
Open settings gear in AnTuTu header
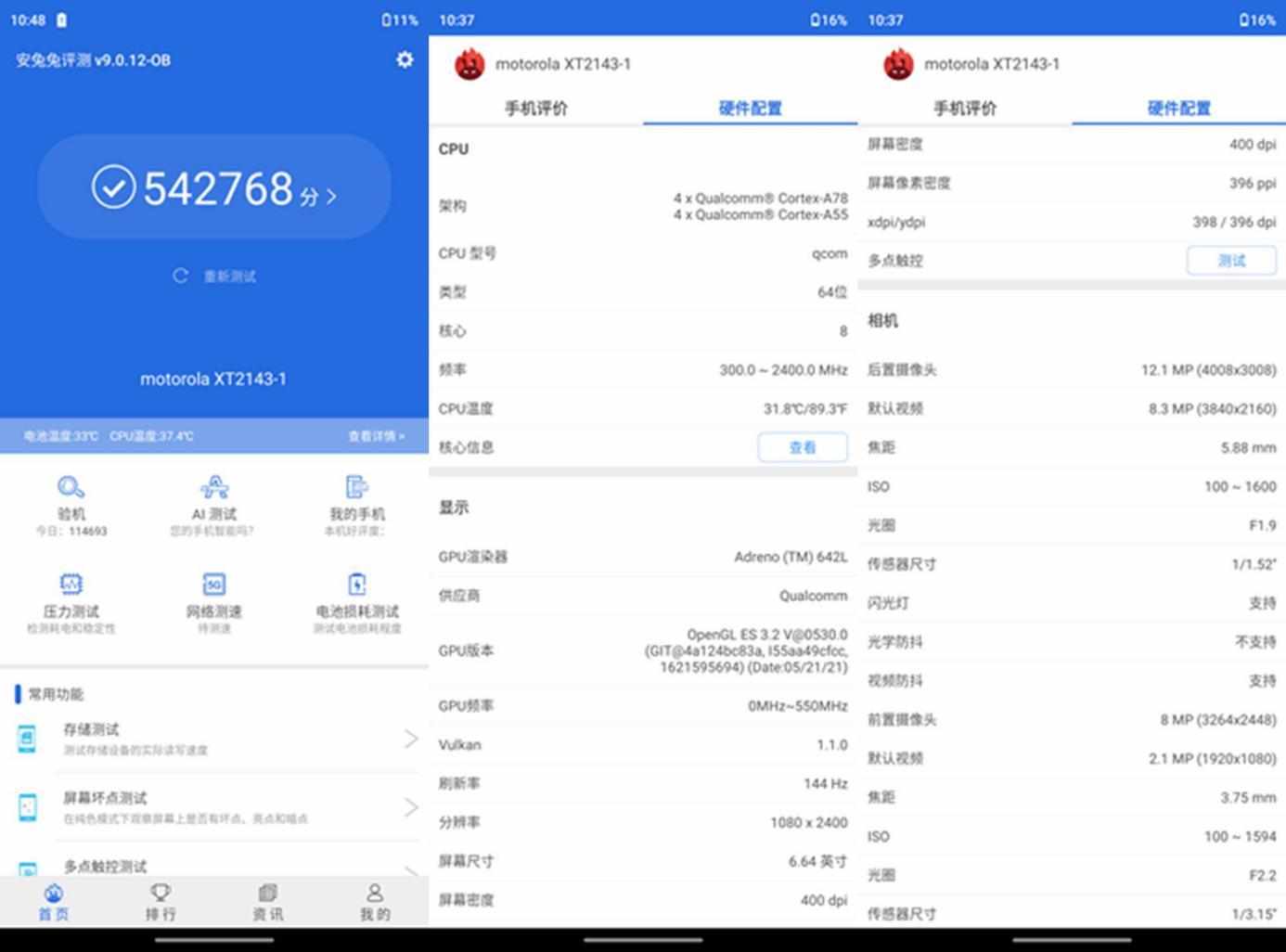click(405, 59)
